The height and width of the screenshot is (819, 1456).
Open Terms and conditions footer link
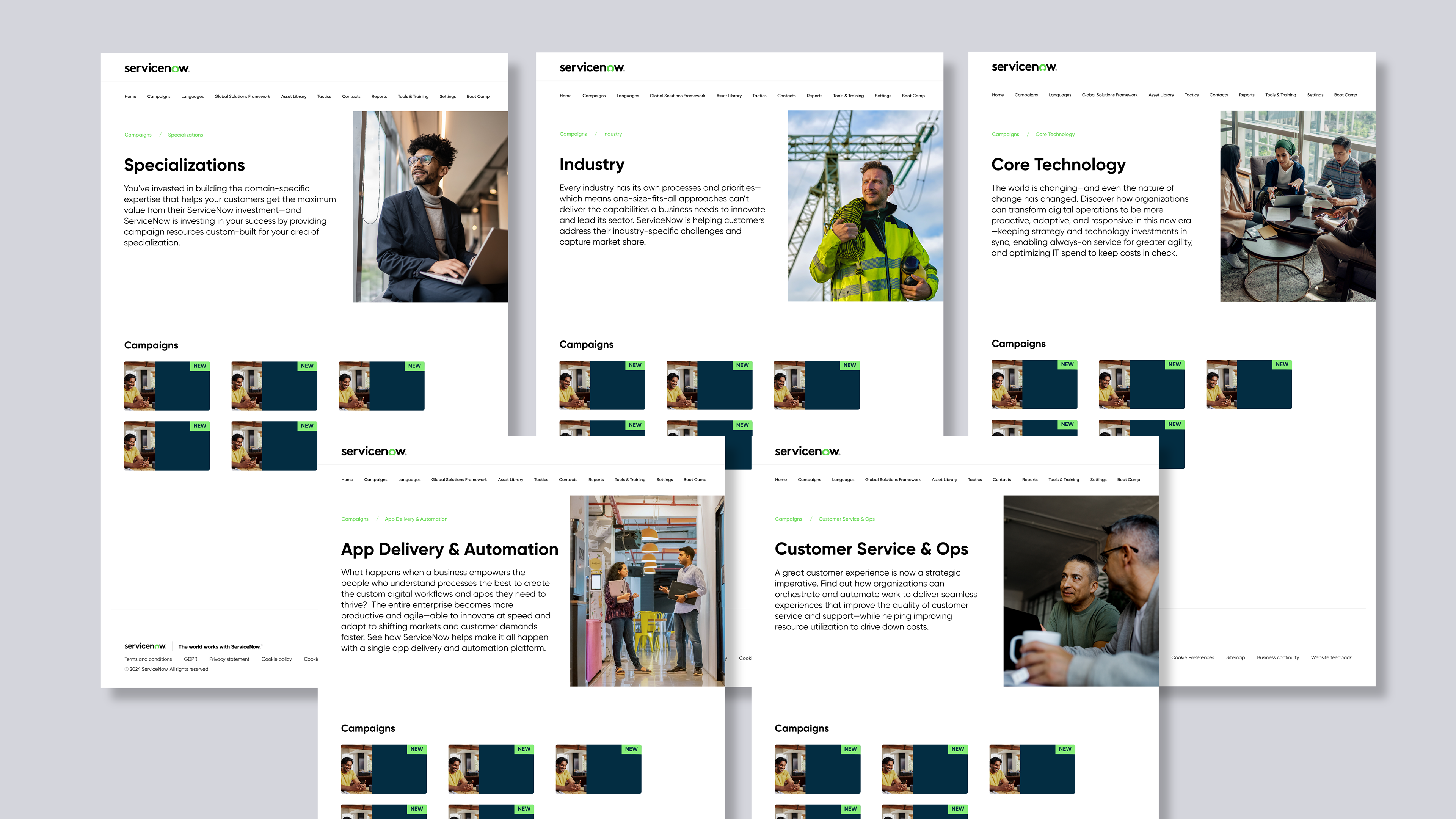(x=148, y=659)
